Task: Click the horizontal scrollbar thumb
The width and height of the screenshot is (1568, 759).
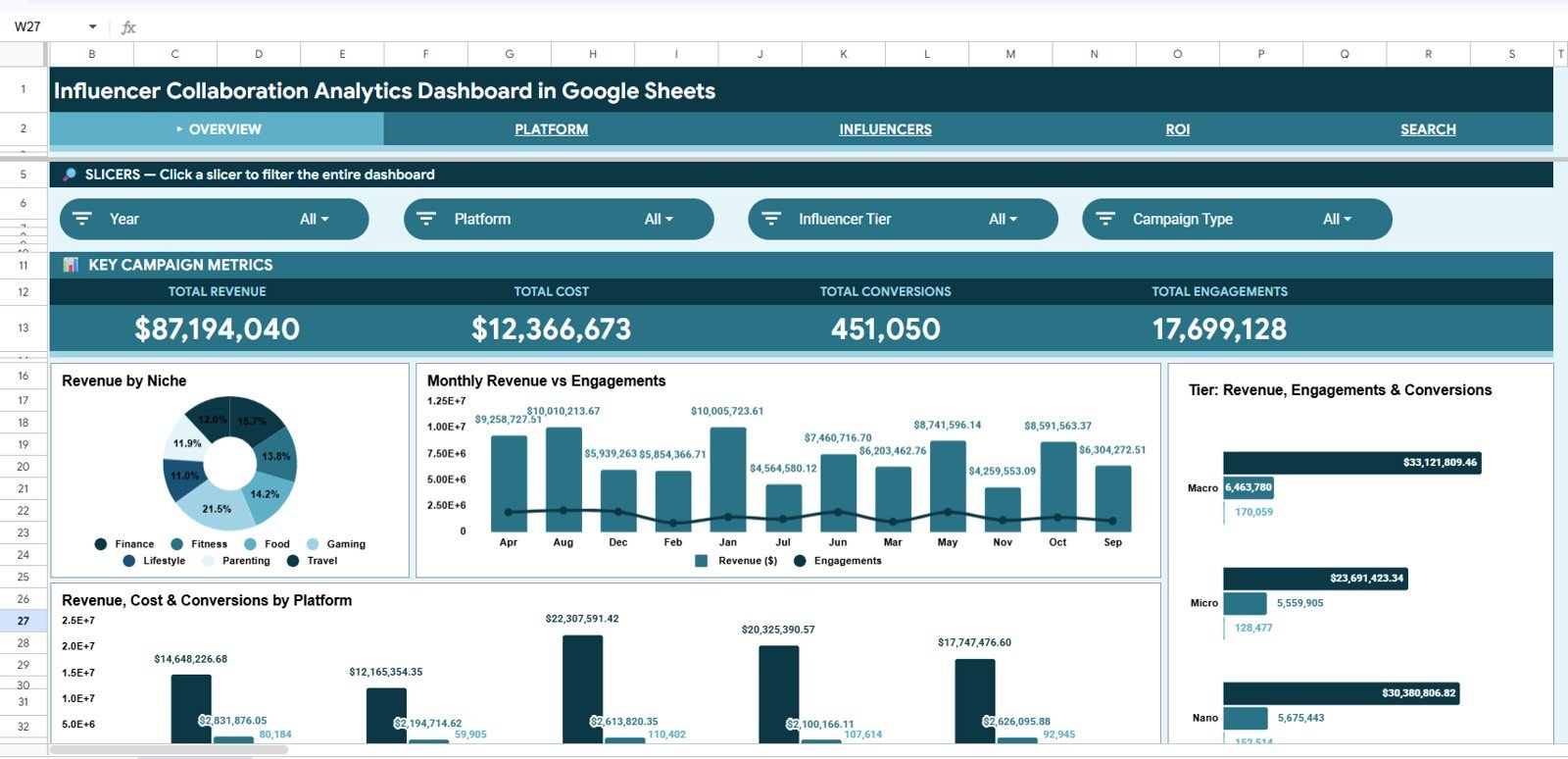Action: pyautogui.click(x=169, y=750)
